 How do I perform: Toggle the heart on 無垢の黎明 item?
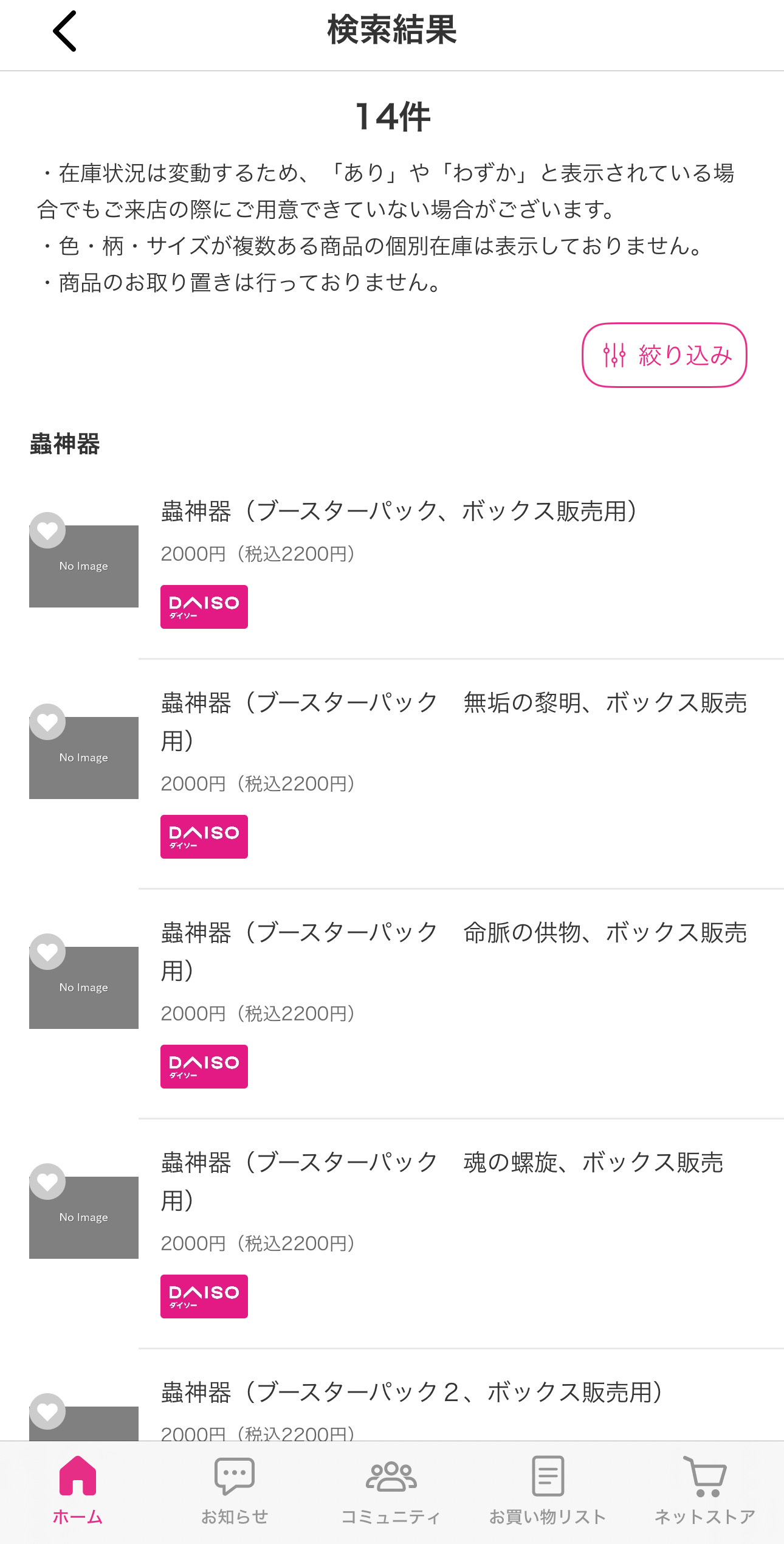[x=47, y=722]
